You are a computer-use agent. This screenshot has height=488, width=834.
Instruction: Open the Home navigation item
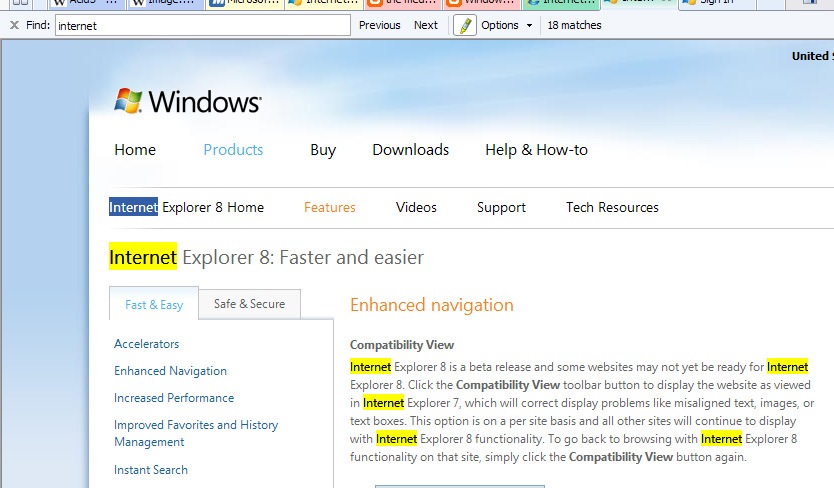[x=135, y=150]
